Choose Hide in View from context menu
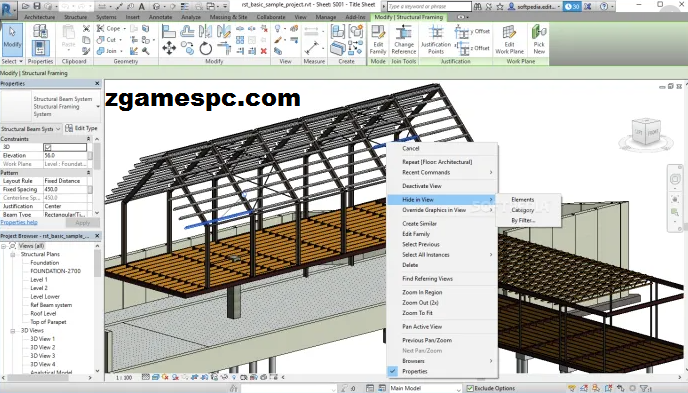This screenshot has height=393, width=688. [441, 200]
